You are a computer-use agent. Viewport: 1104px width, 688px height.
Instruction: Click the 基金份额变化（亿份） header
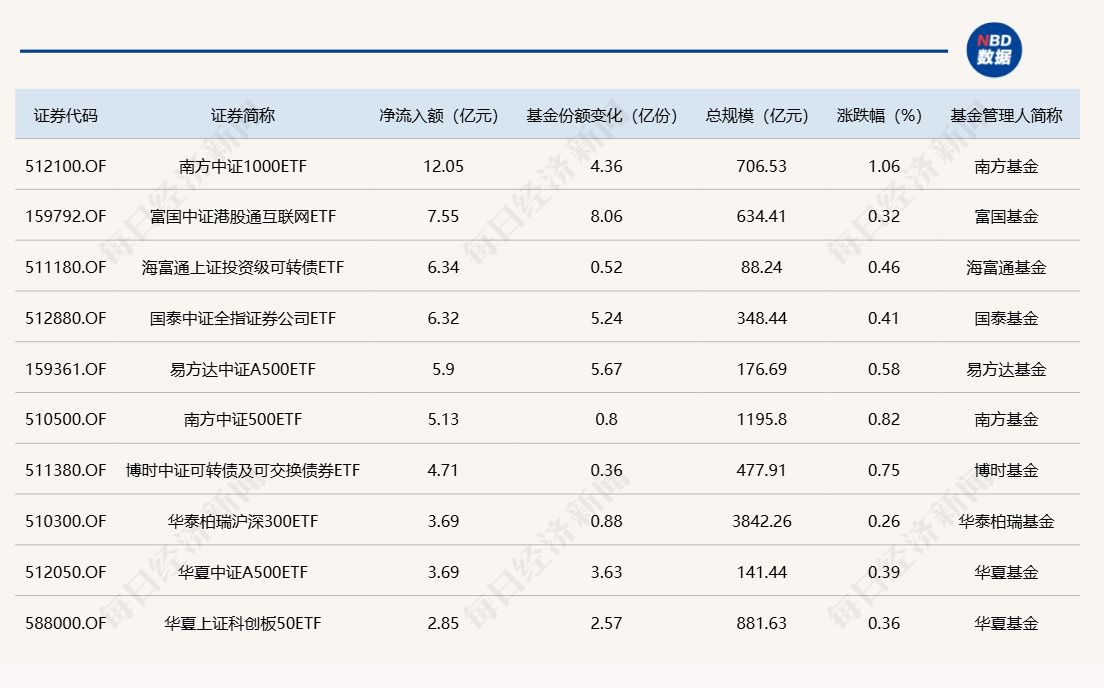pyautogui.click(x=602, y=115)
